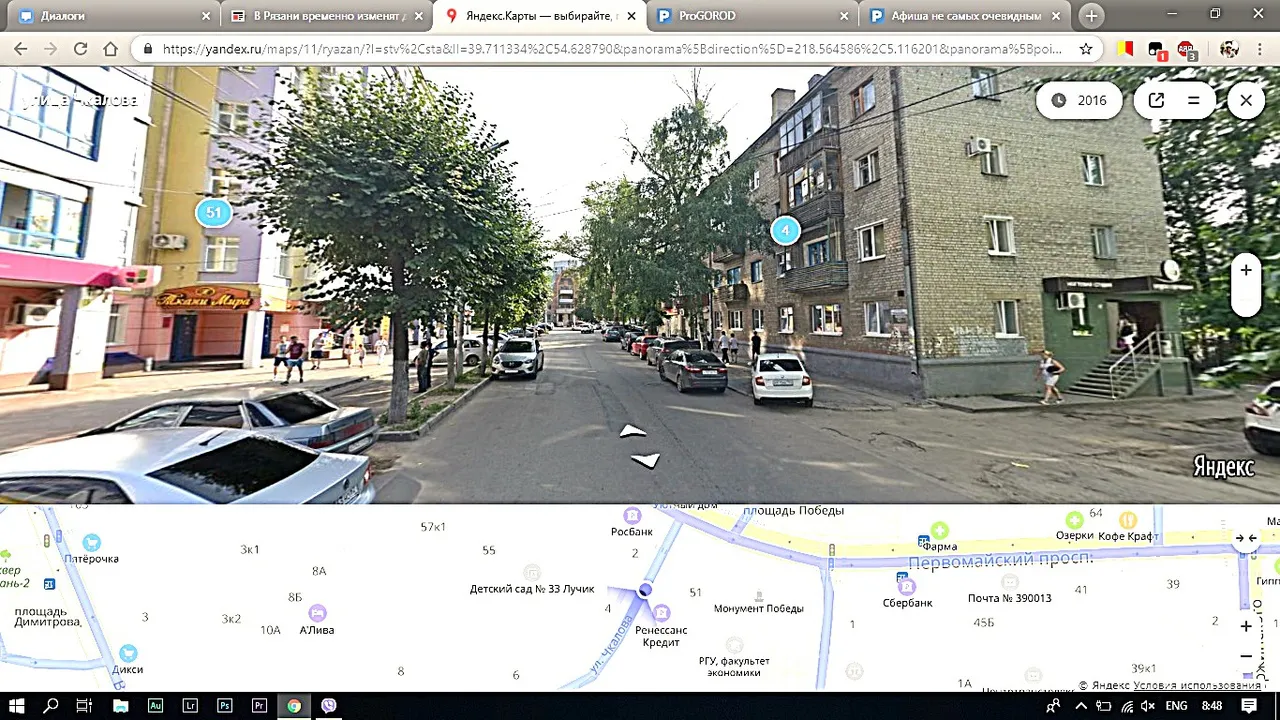
Task: Open Chrome three-dot menu
Action: point(1259,49)
